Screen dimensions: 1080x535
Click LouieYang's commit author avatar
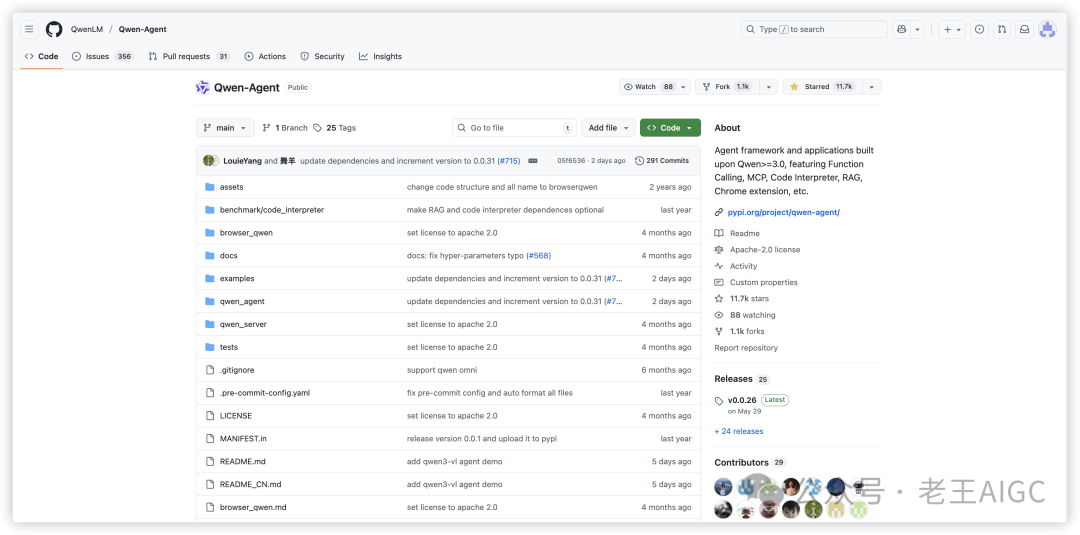tap(208, 160)
